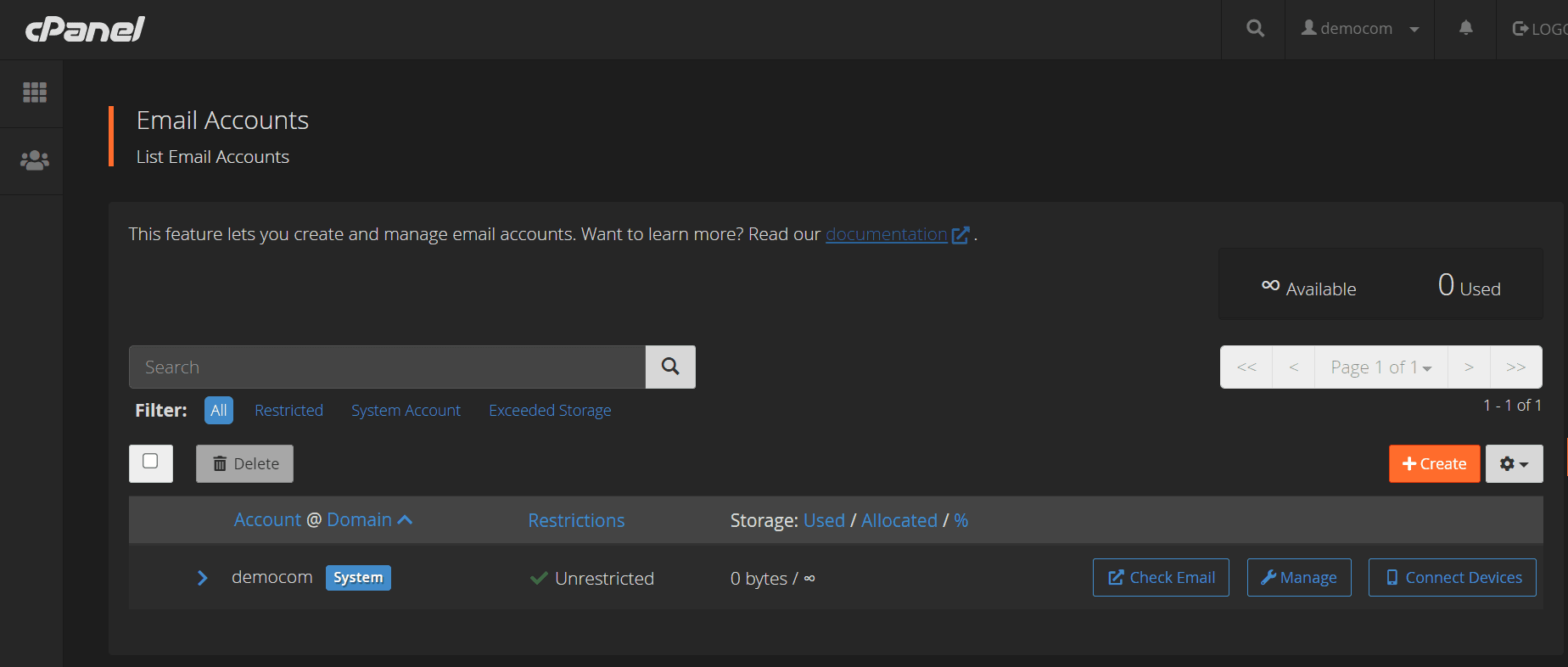1568x667 pixels.
Task: Filter by System Account
Action: [x=406, y=411]
